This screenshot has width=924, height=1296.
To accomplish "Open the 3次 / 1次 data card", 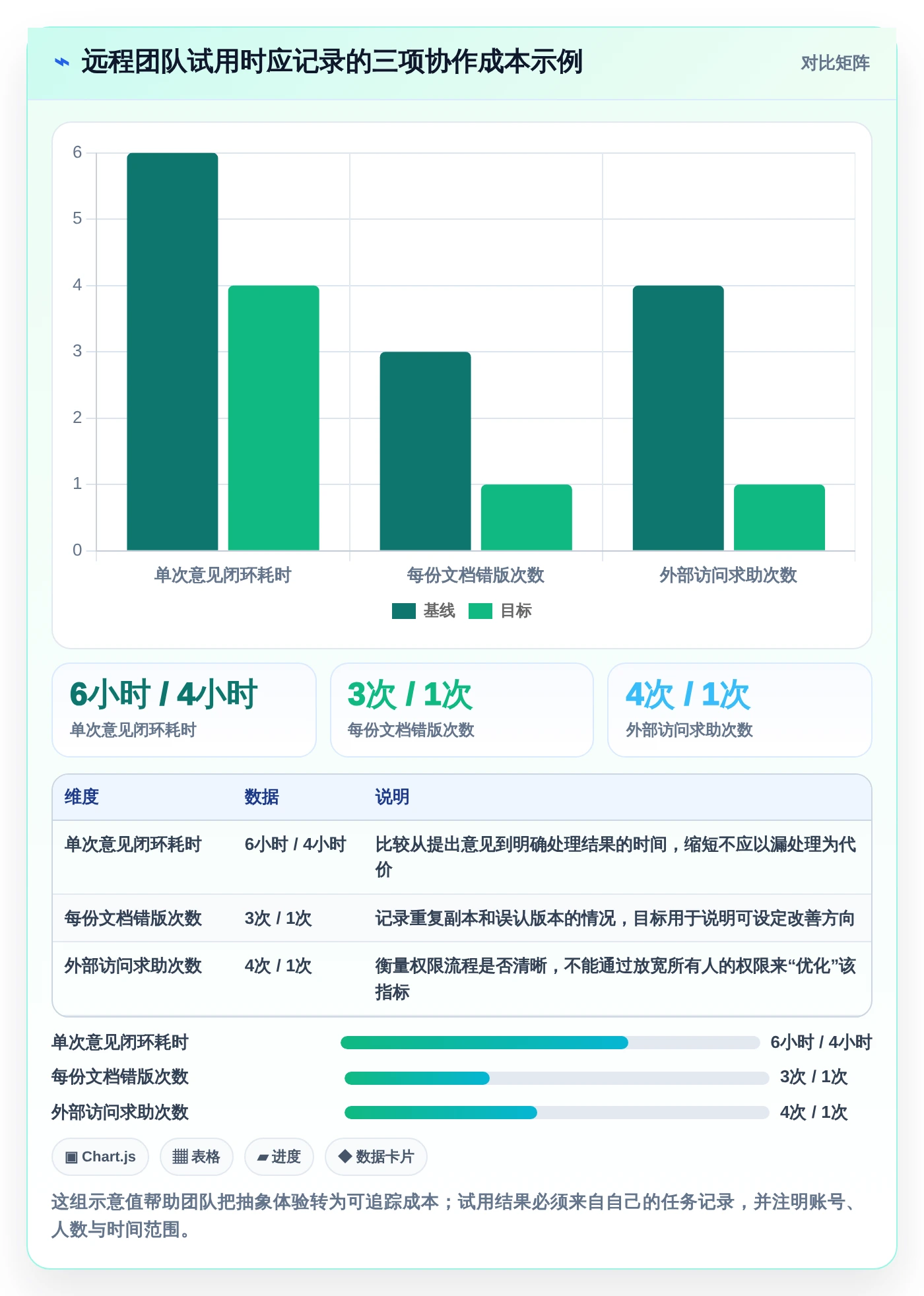I will click(462, 710).
